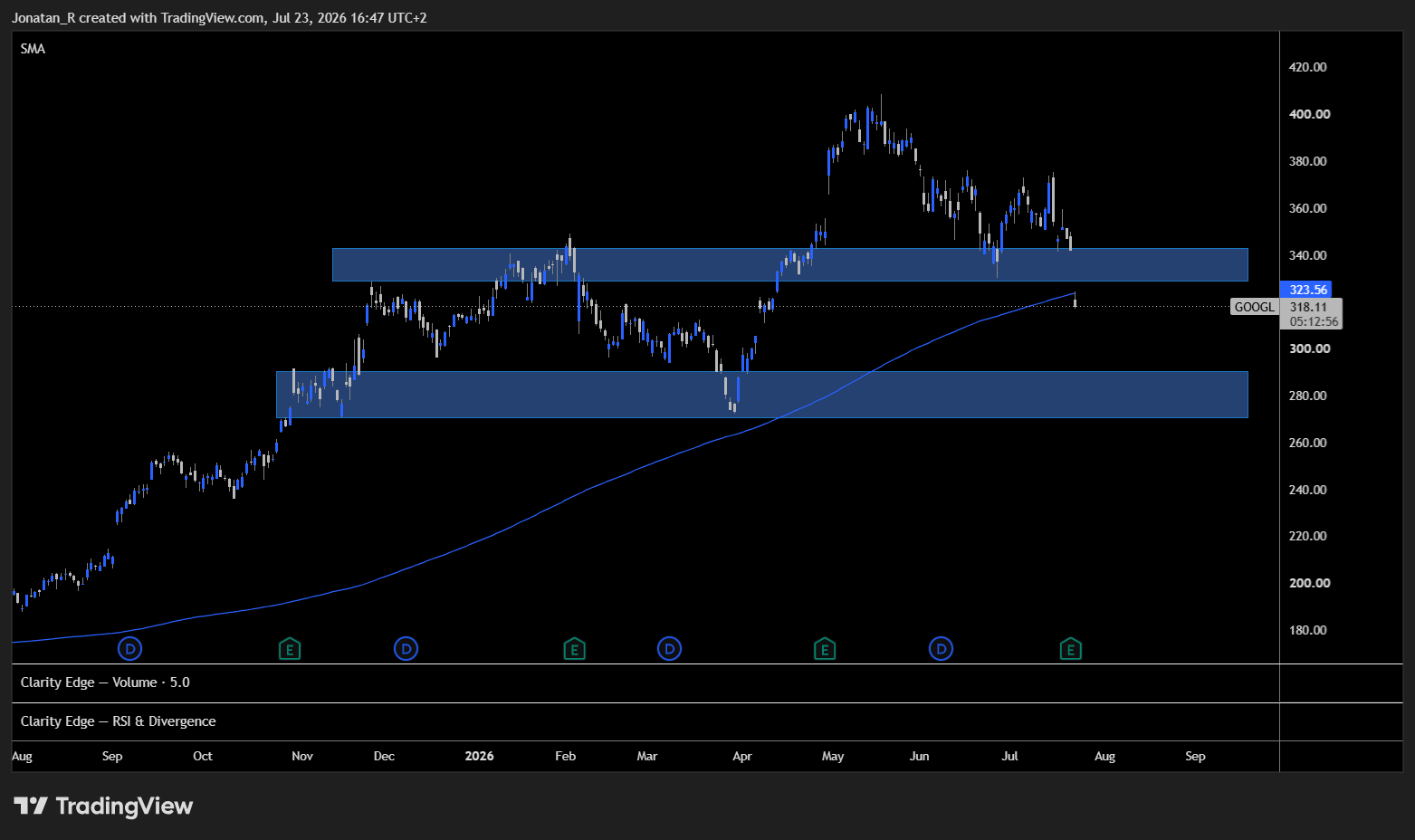Image resolution: width=1415 pixels, height=840 pixels.
Task: Select the SMA indicator label
Action: click(x=33, y=49)
